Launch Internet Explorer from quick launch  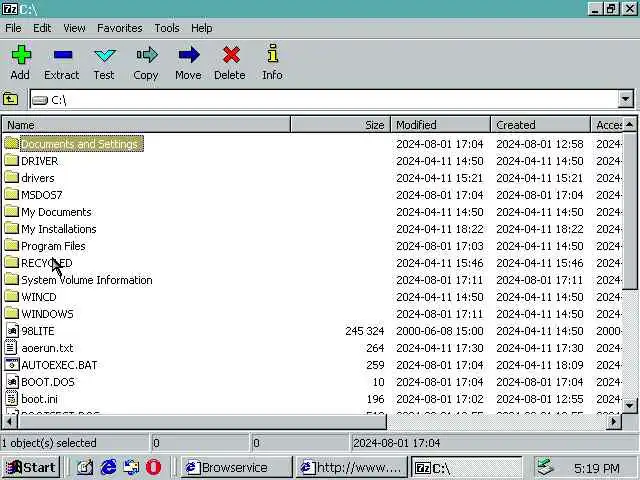[108, 467]
